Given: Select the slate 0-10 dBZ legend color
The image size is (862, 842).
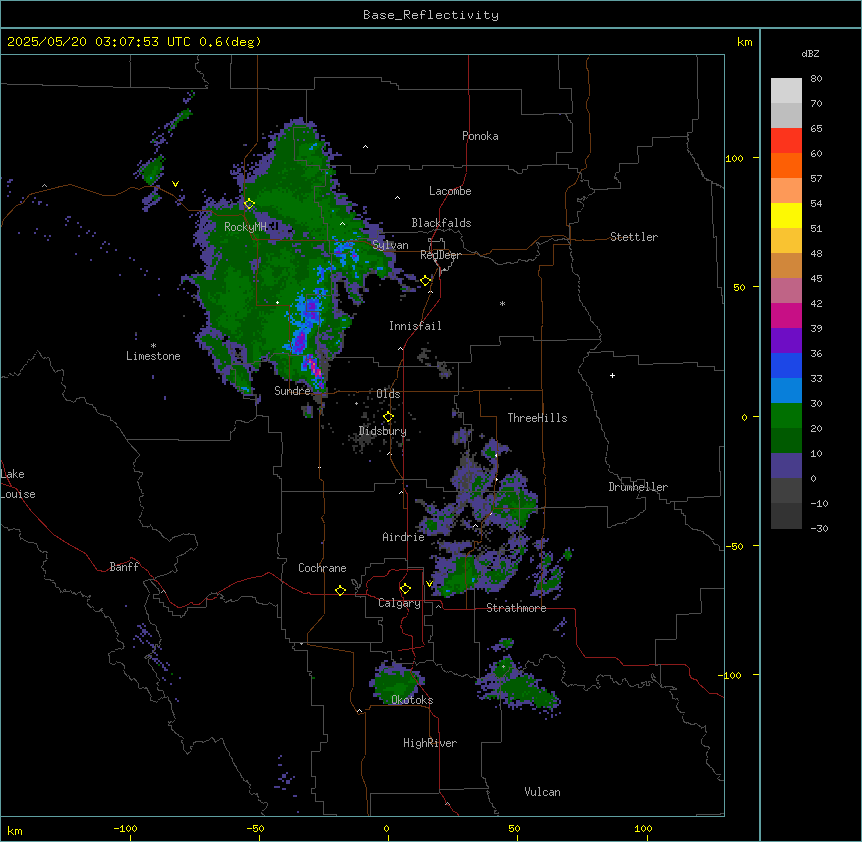Looking at the screenshot, I should pos(786,466).
